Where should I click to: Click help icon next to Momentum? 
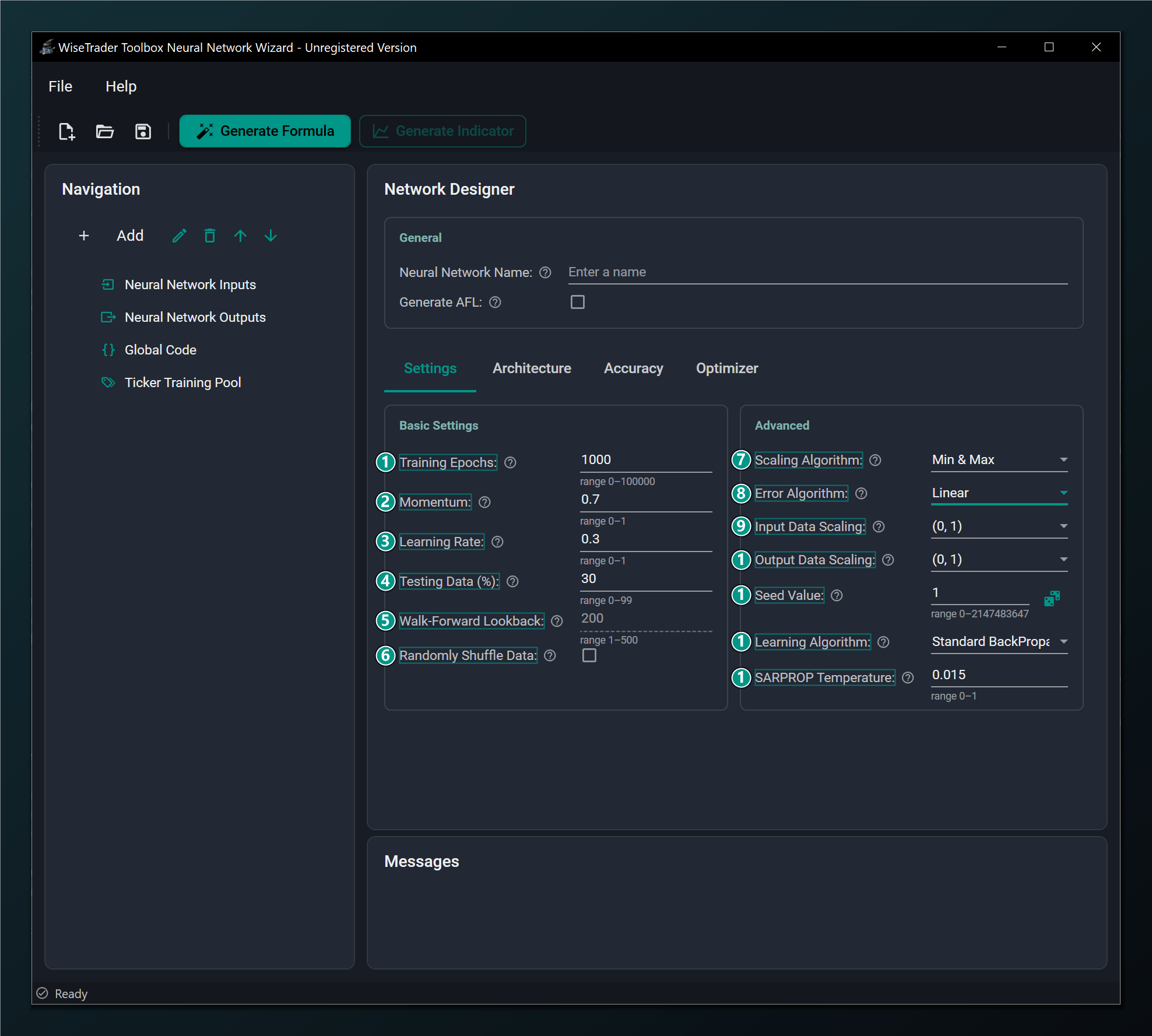484,502
